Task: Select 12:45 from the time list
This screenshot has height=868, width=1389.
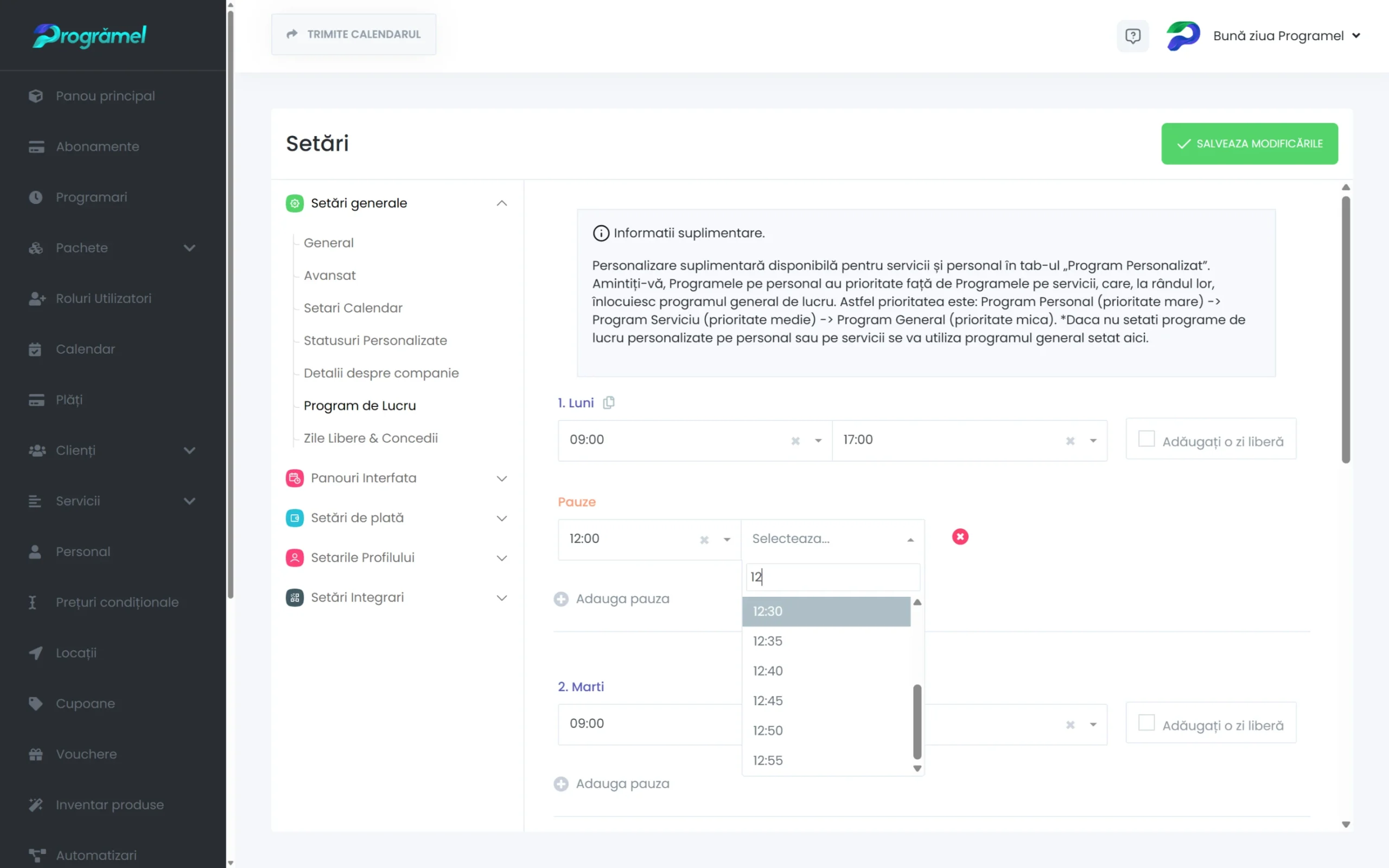Action: [x=767, y=700]
